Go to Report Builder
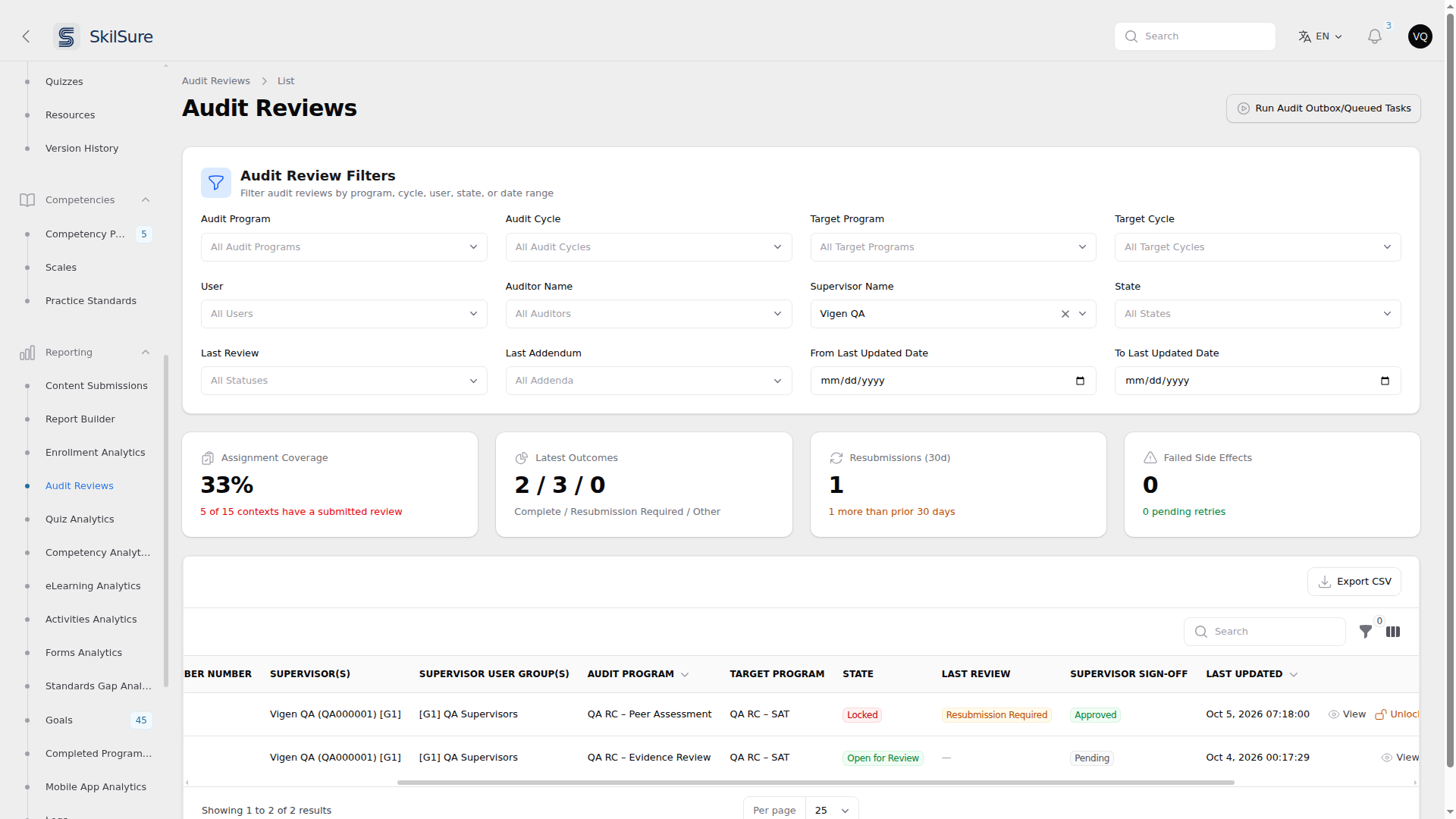Screen dimensions: 1456x819 point(80,419)
